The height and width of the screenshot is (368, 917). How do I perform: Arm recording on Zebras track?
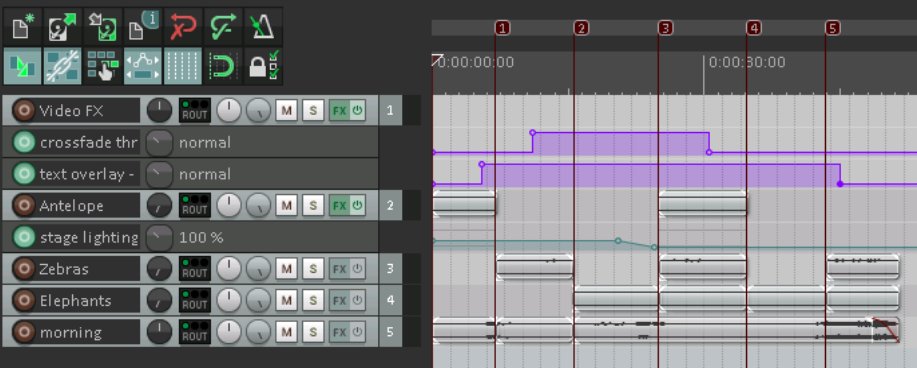click(24, 269)
